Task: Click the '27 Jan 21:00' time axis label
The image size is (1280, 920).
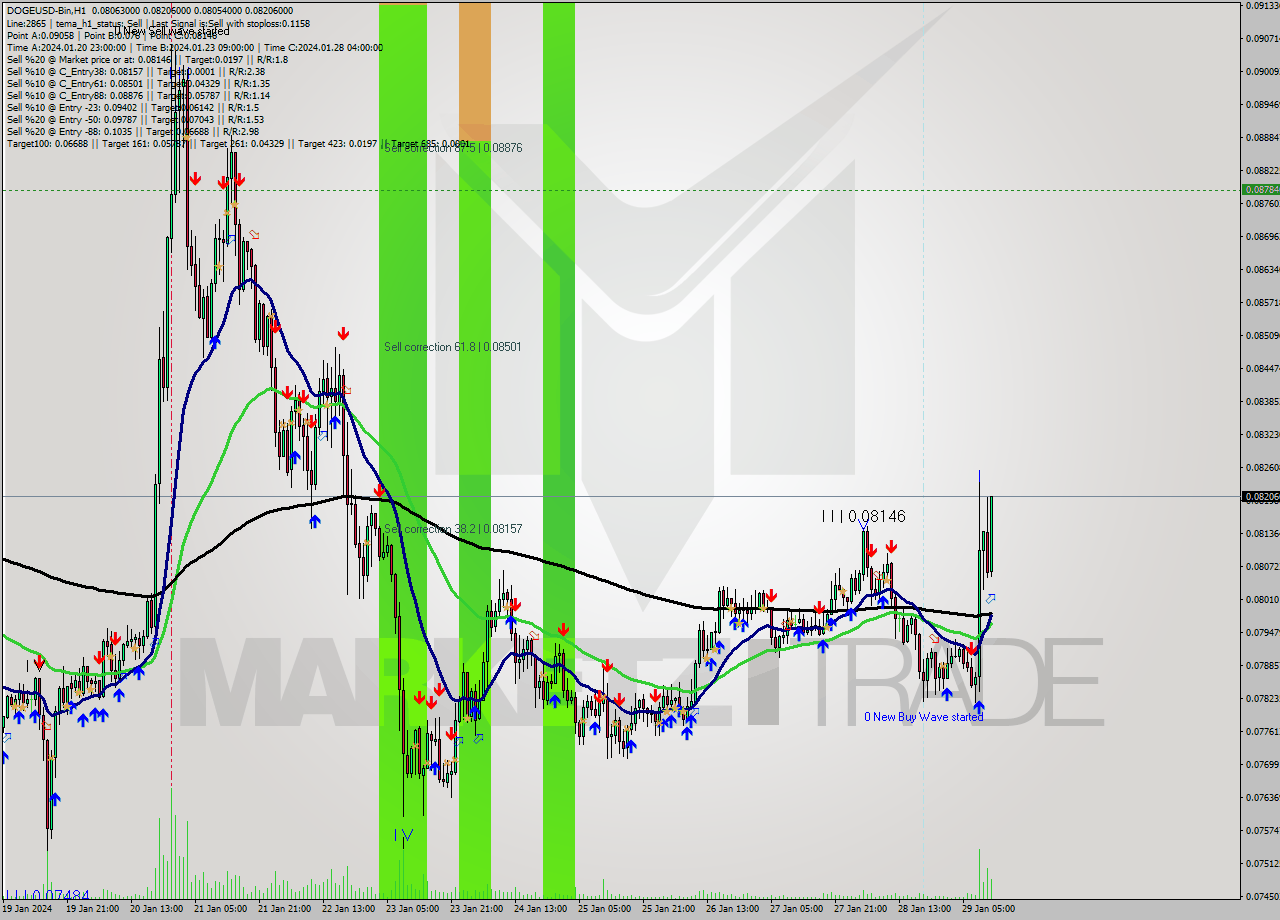Action: pos(860,910)
